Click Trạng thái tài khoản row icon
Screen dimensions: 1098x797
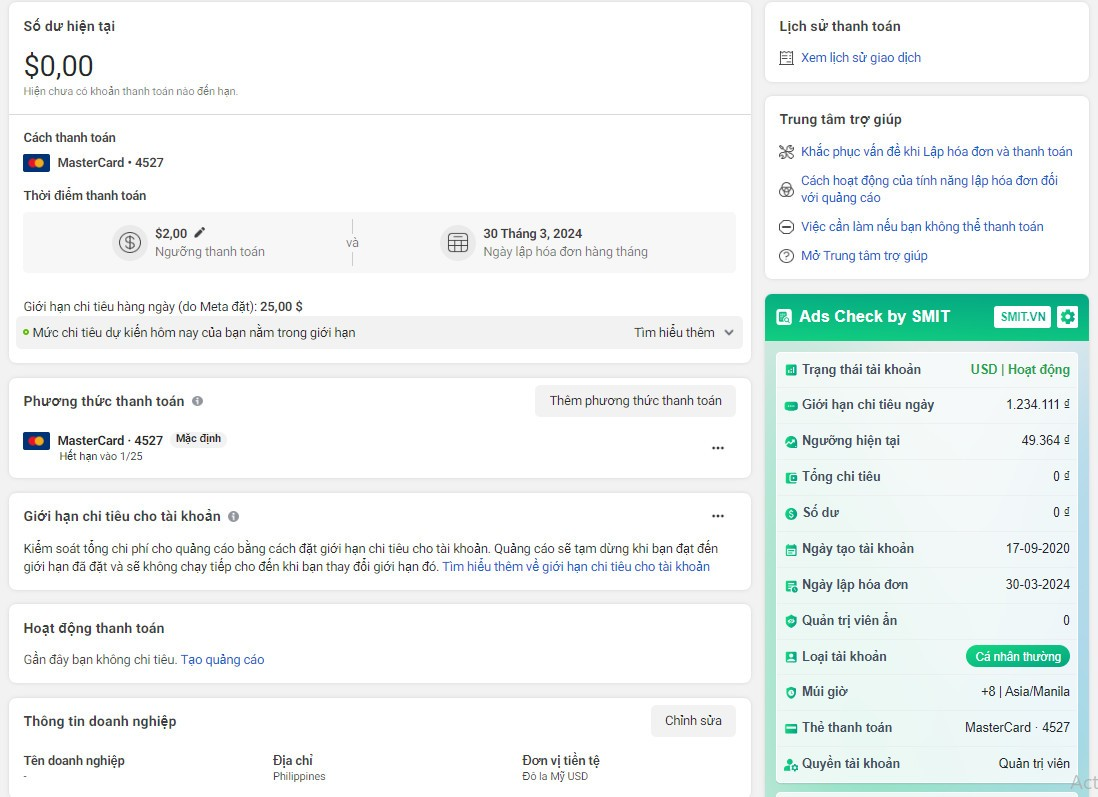[x=791, y=370]
